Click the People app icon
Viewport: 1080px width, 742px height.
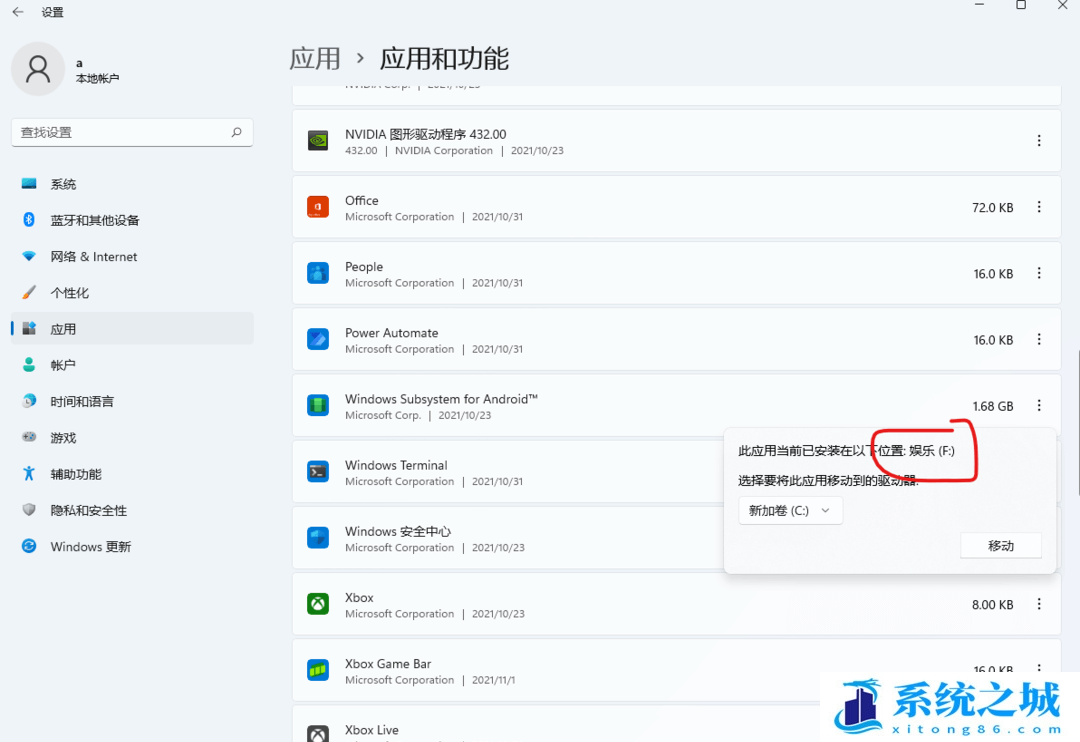pos(318,273)
